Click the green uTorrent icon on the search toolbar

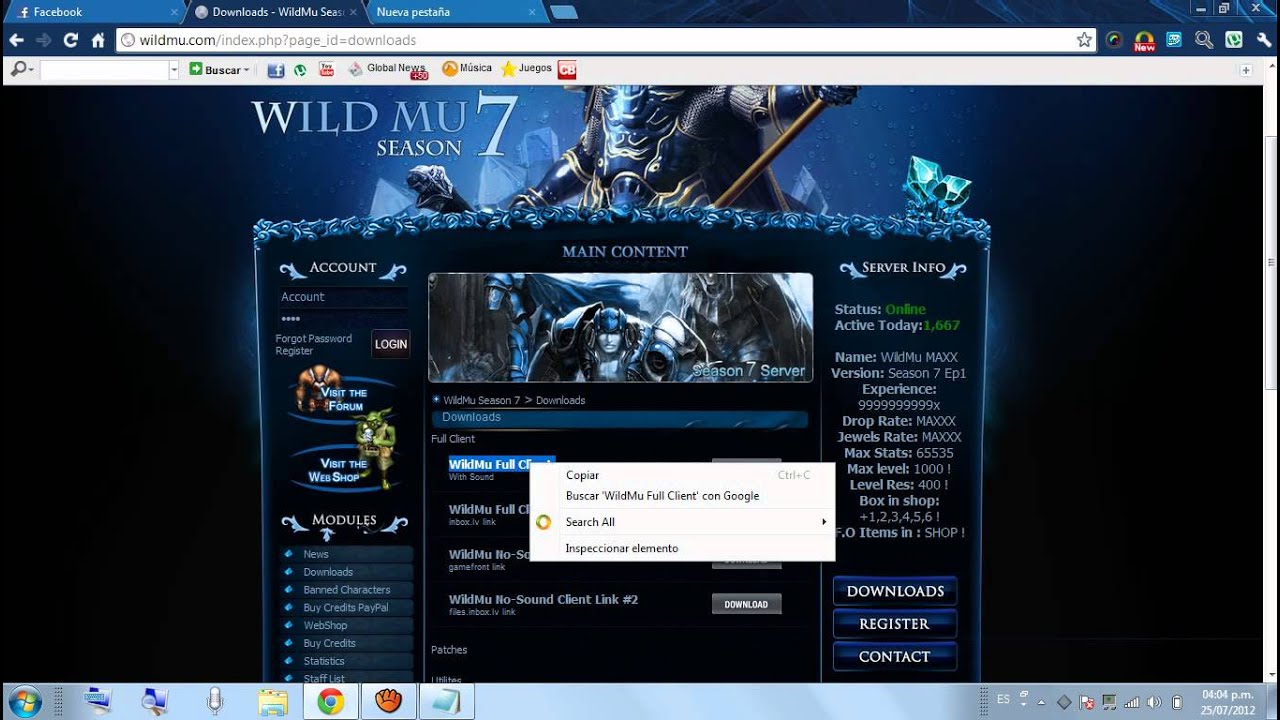point(300,70)
